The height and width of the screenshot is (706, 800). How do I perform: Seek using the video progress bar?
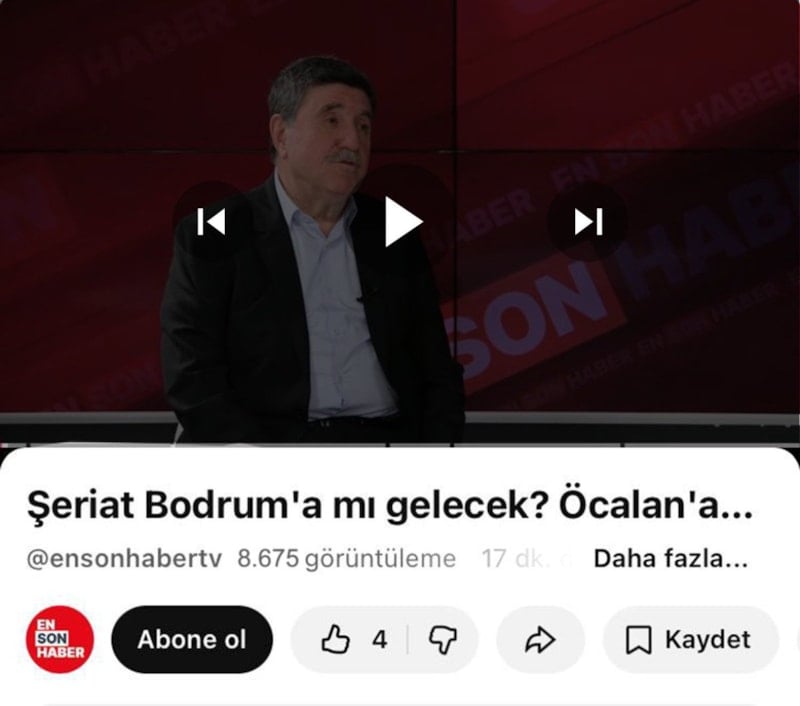pyautogui.click(x=400, y=445)
